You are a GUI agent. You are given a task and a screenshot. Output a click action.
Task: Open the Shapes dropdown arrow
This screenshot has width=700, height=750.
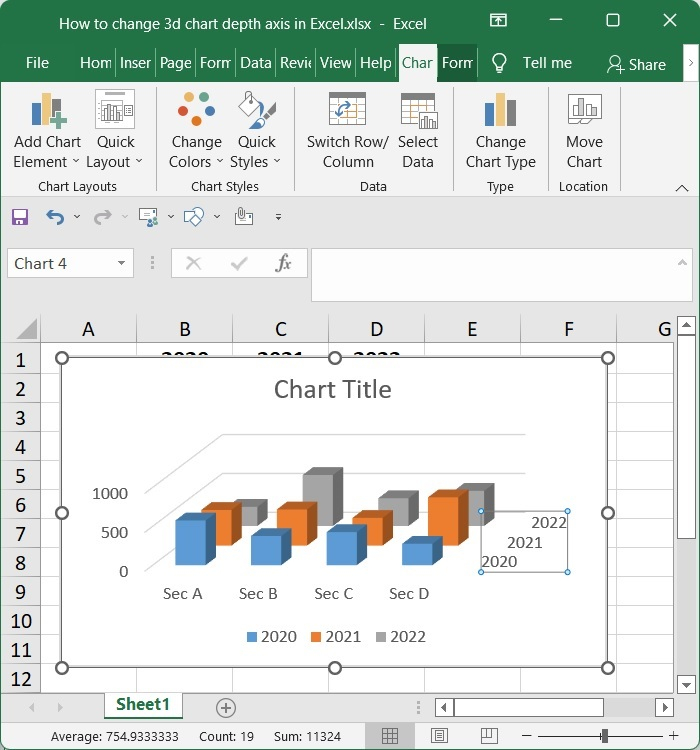coord(217,217)
